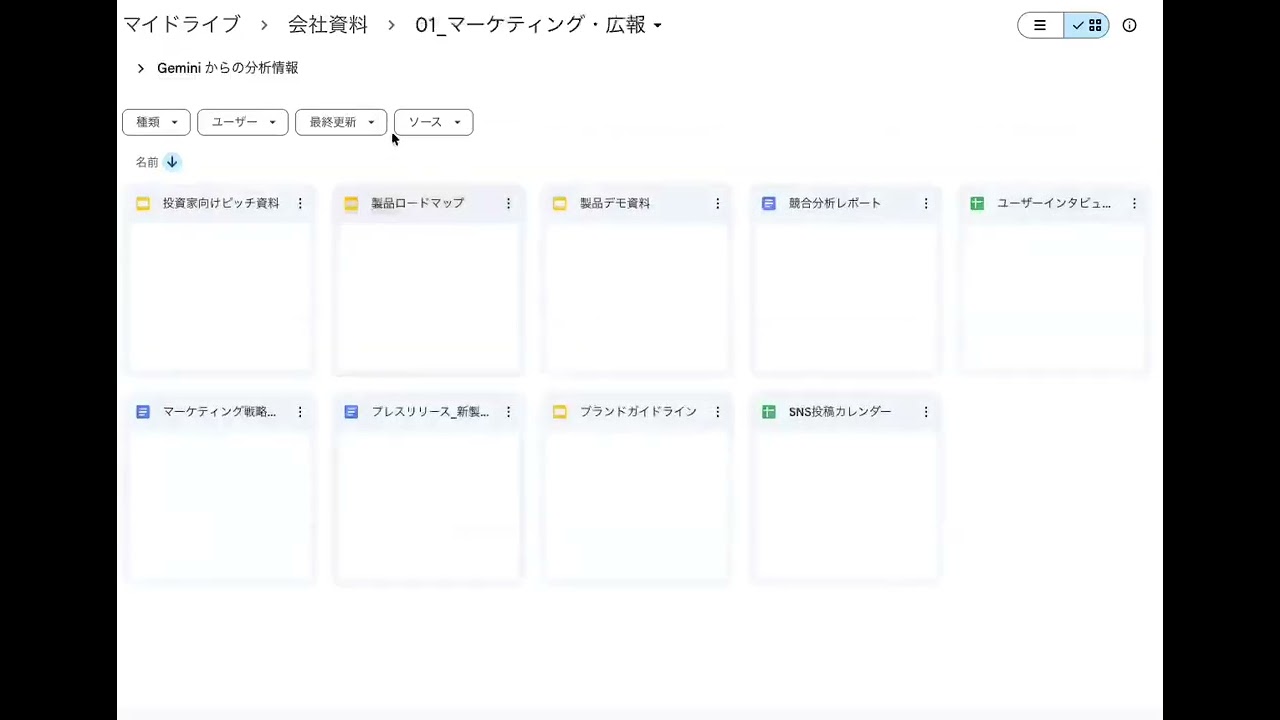Select プレスリリース_新製... file name
The image size is (1280, 720).
pos(431,412)
